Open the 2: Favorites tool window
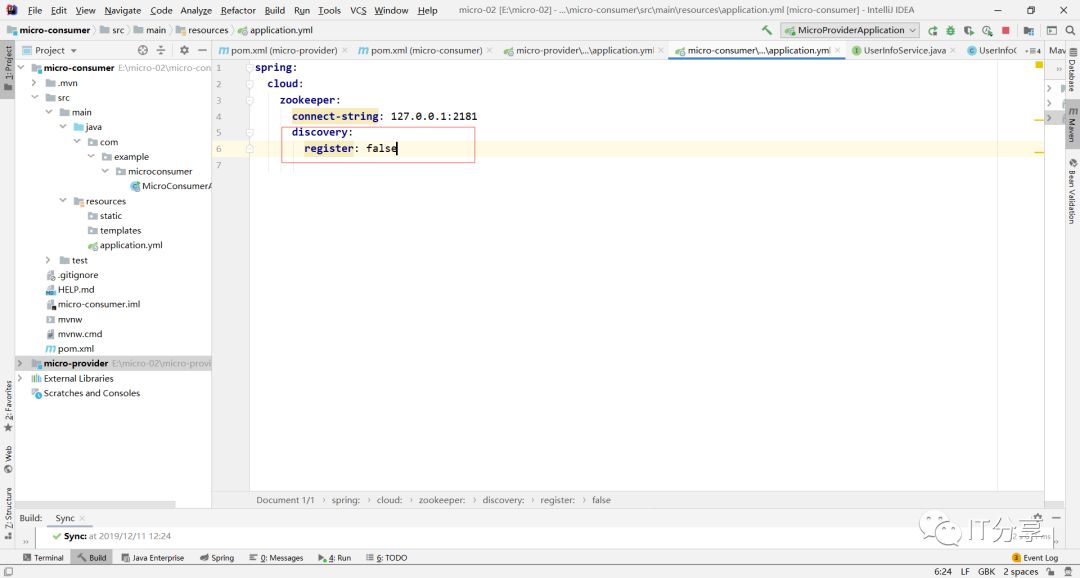1080x578 pixels. 8,406
